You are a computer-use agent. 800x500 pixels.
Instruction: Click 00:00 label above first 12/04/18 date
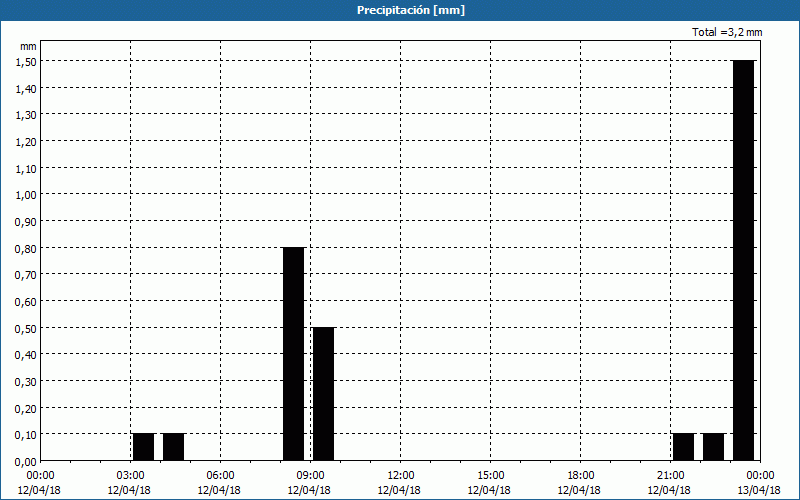40,476
